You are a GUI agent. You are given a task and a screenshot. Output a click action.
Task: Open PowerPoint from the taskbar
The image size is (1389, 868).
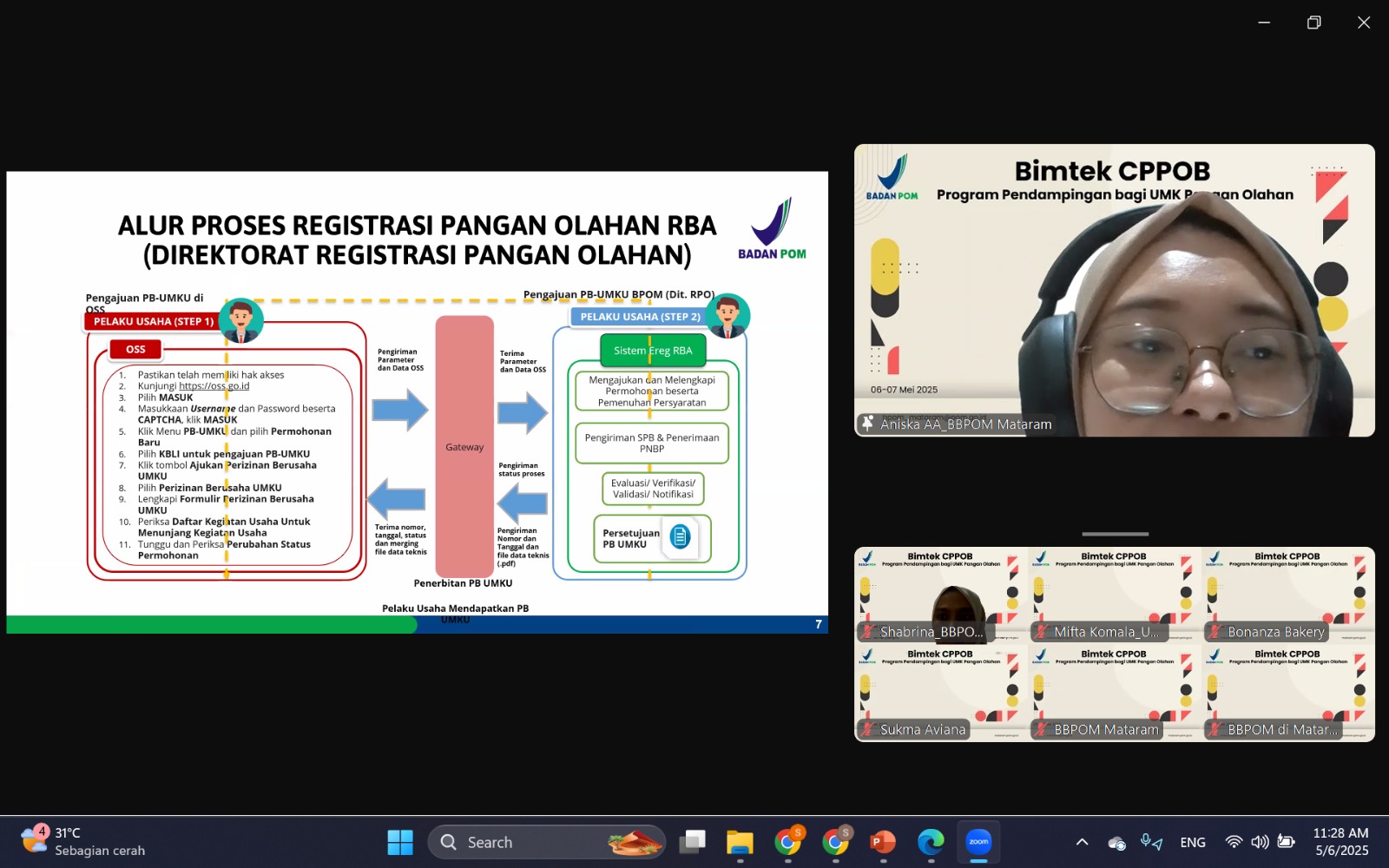pyautogui.click(x=883, y=842)
